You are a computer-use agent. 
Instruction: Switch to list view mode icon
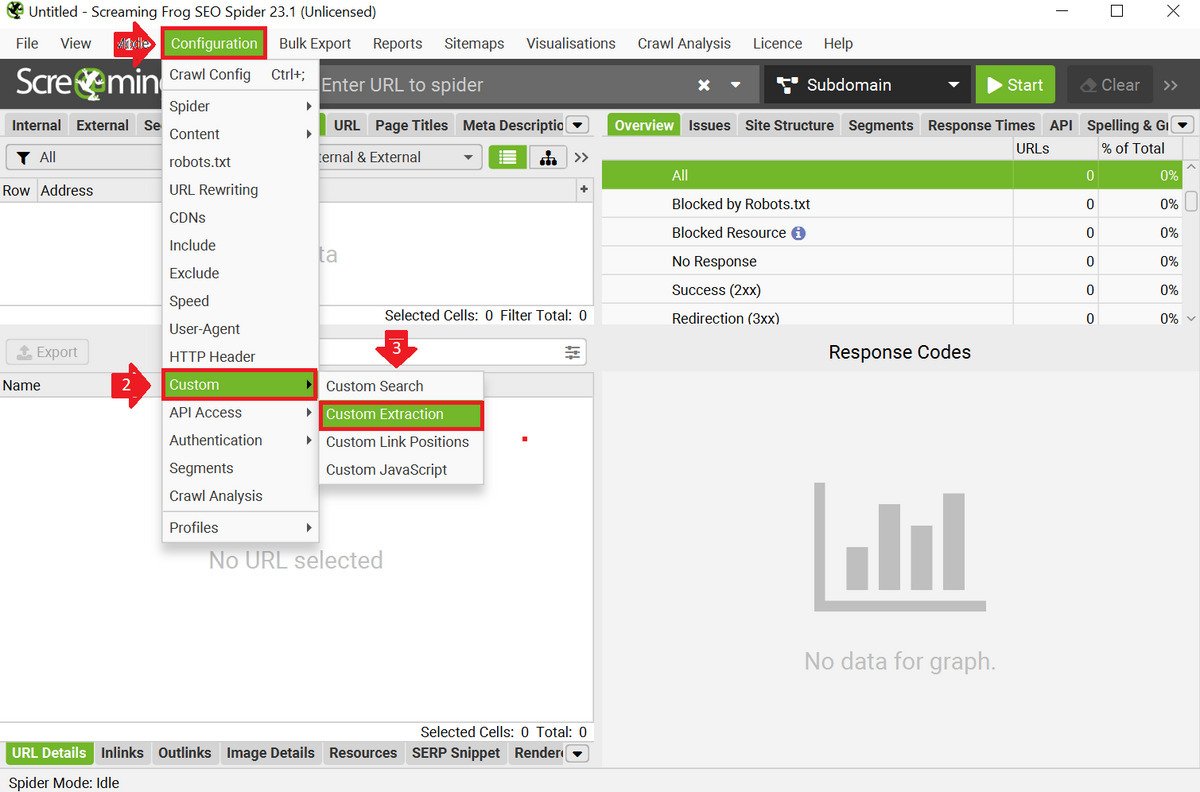pyautogui.click(x=508, y=158)
